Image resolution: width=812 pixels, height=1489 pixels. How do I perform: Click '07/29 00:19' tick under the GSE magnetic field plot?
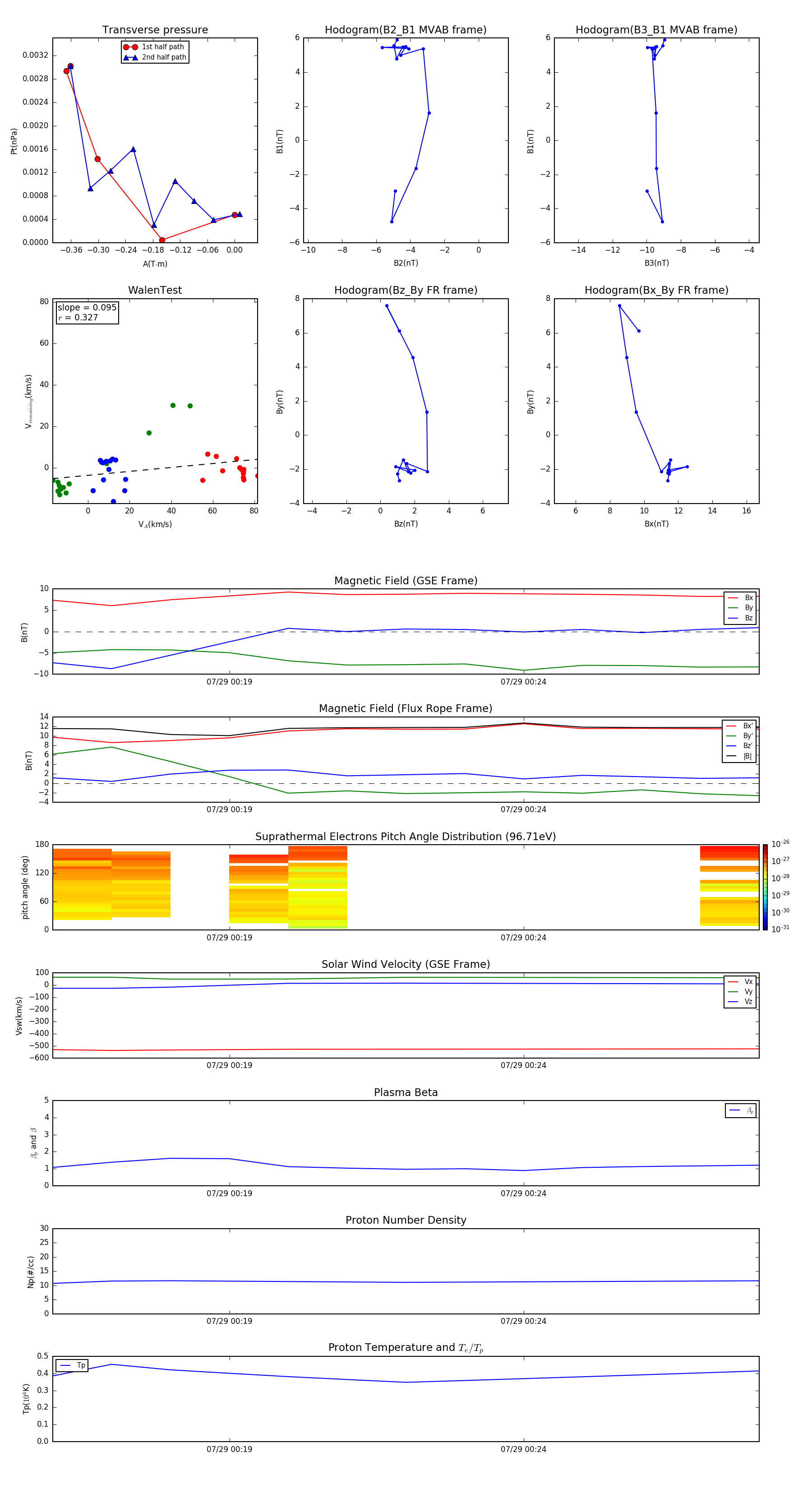coord(230,682)
